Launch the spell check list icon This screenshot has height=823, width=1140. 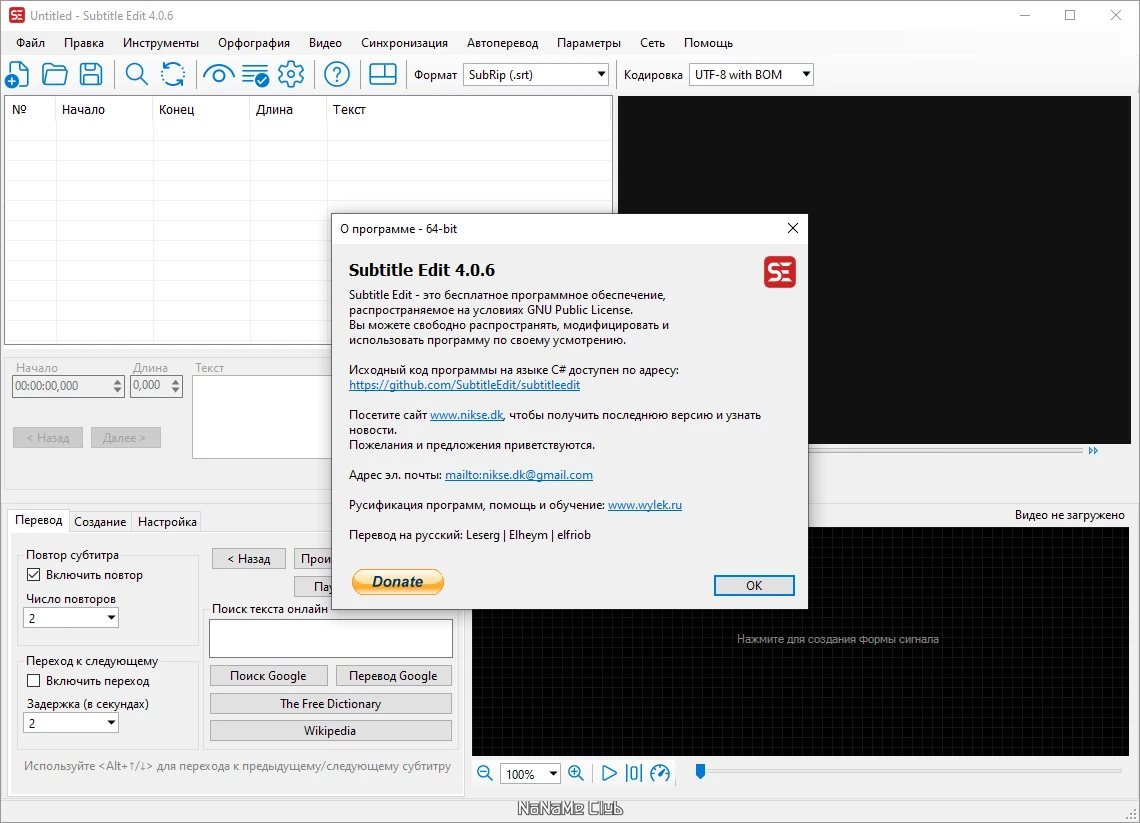click(255, 74)
